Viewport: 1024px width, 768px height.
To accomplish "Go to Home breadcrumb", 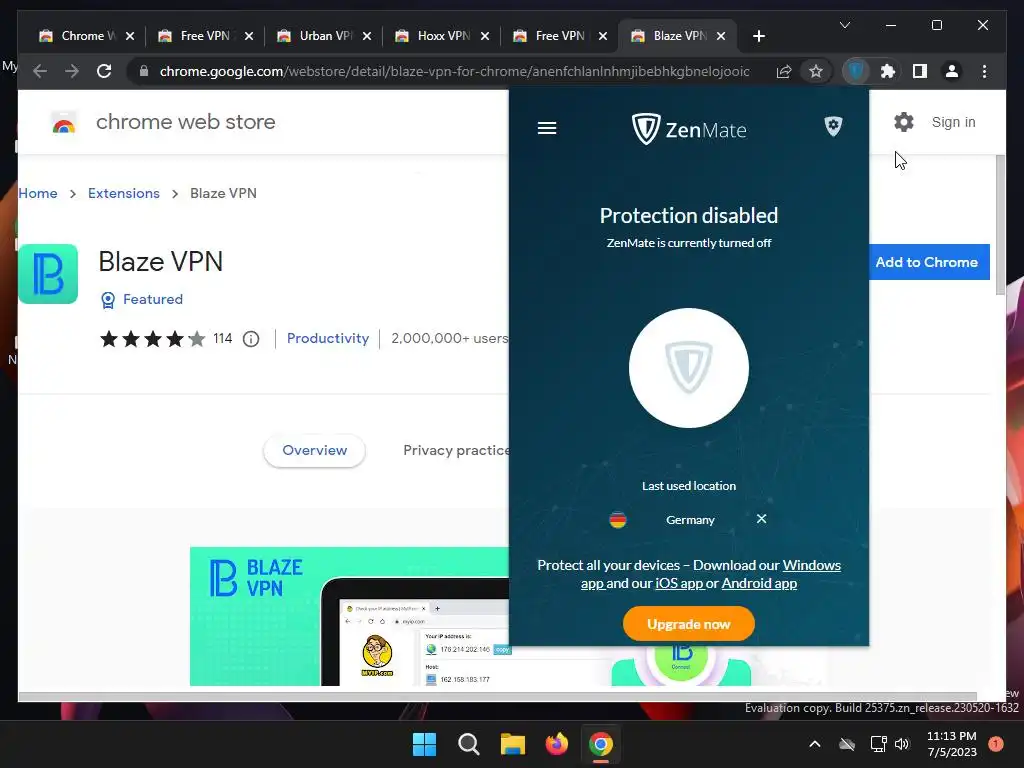I will [x=38, y=193].
